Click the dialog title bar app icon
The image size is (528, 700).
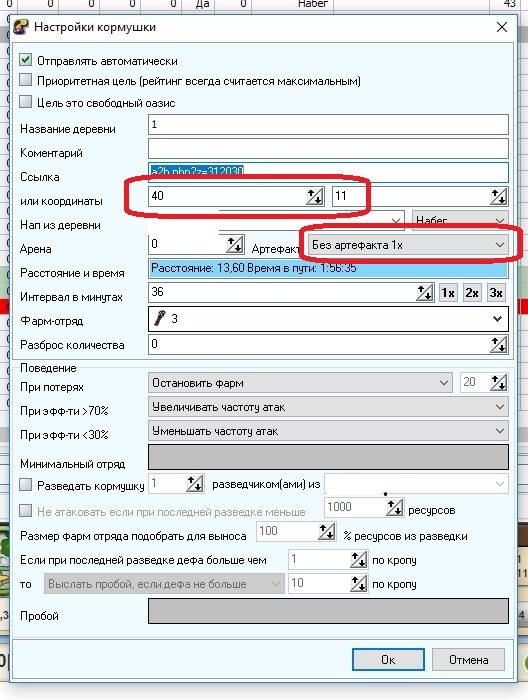[x=21, y=27]
